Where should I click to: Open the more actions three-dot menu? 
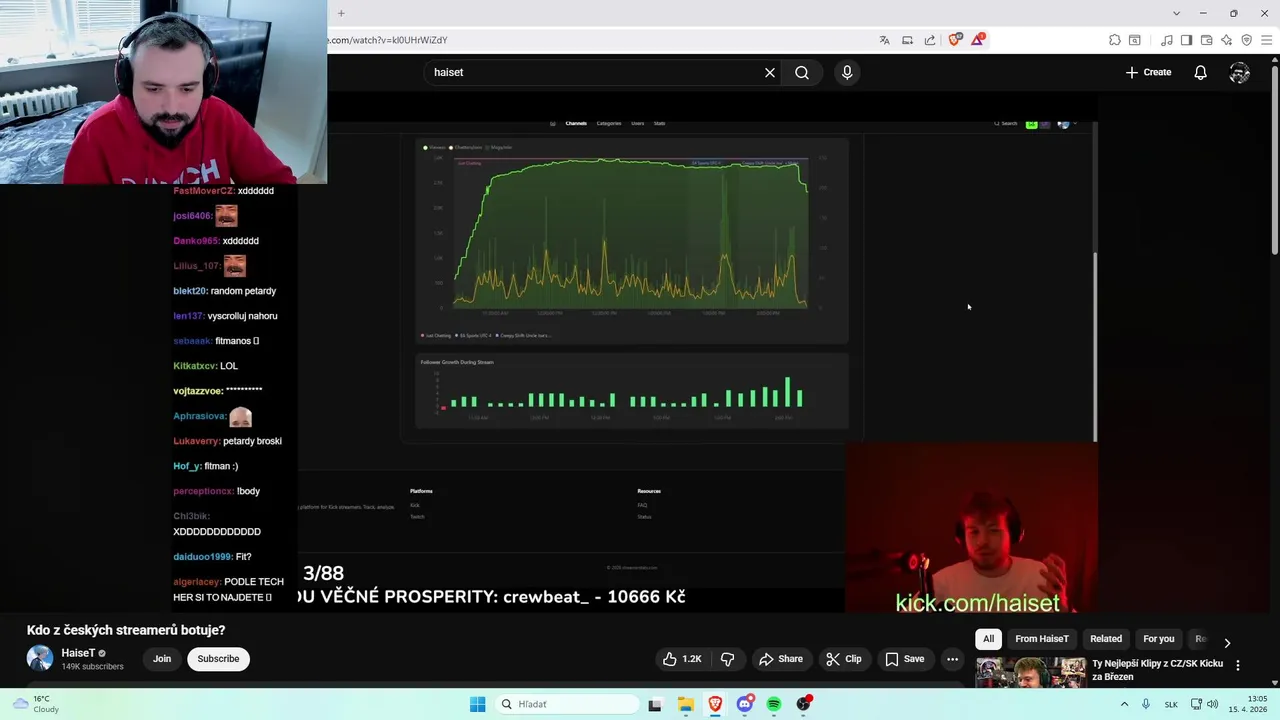(x=952, y=659)
